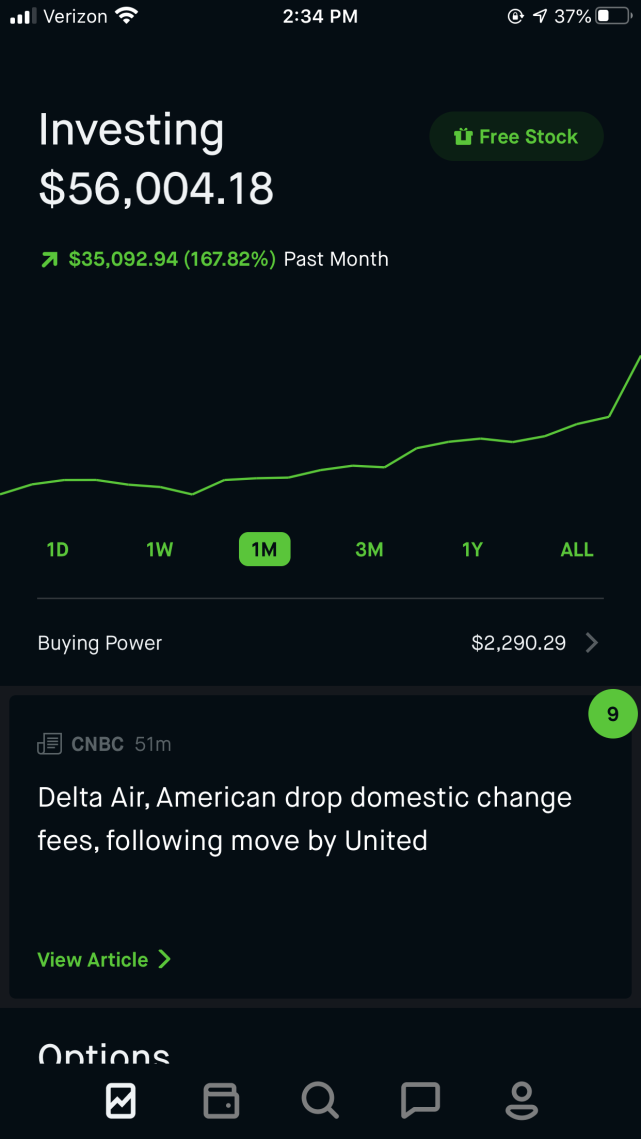This screenshot has height=1139, width=641.
Task: Select the 1W chart range
Action: click(x=160, y=550)
